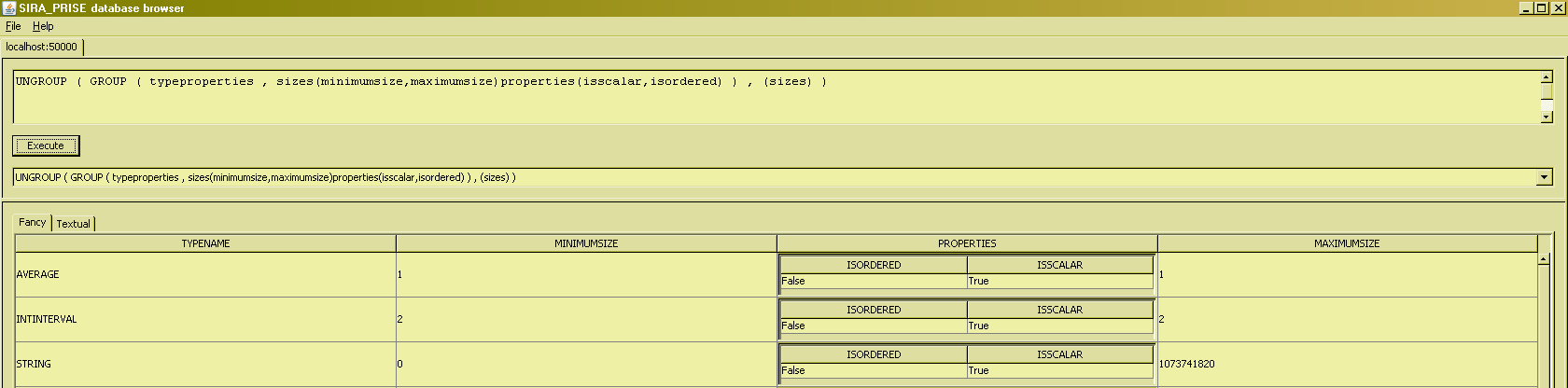The height and width of the screenshot is (388, 1568).
Task: Open the File menu
Action: coord(13,26)
